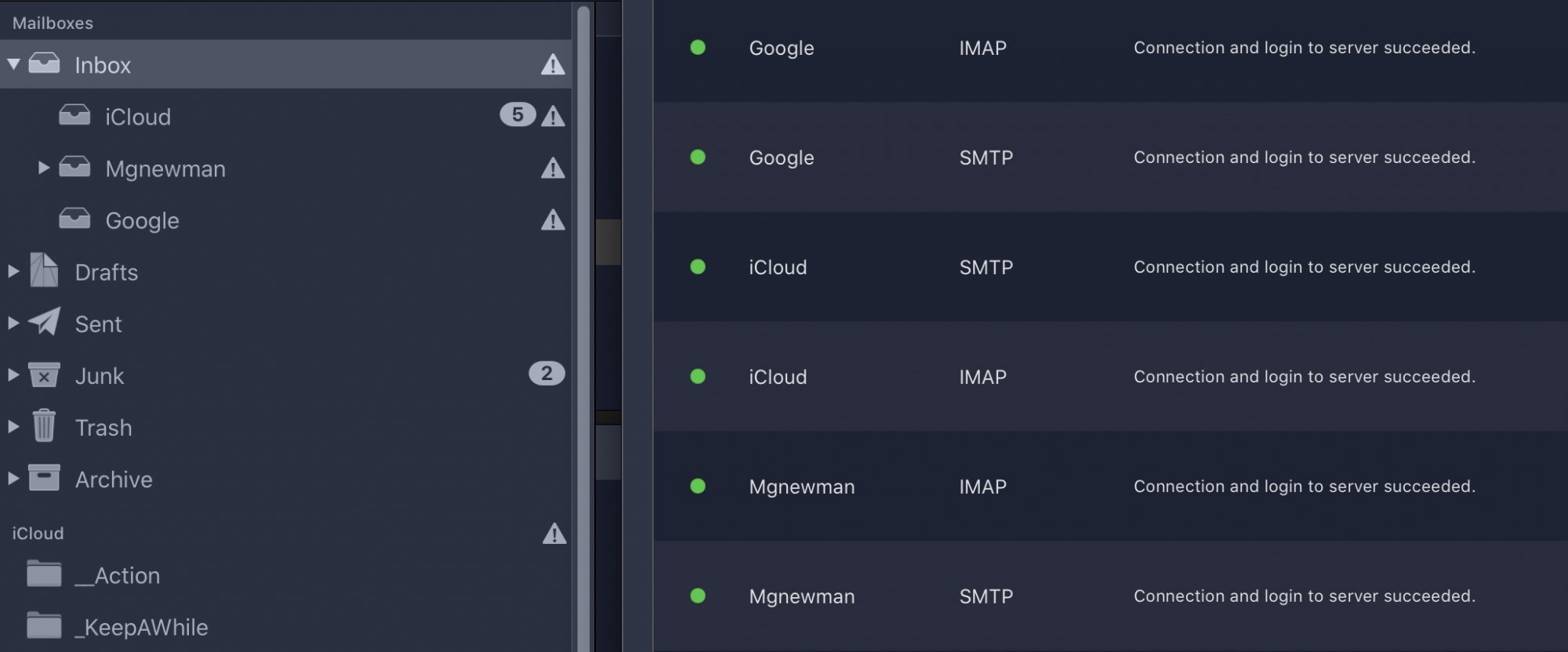1568x652 pixels.
Task: Select Mgnewman account name in SMTP row
Action: coord(802,597)
